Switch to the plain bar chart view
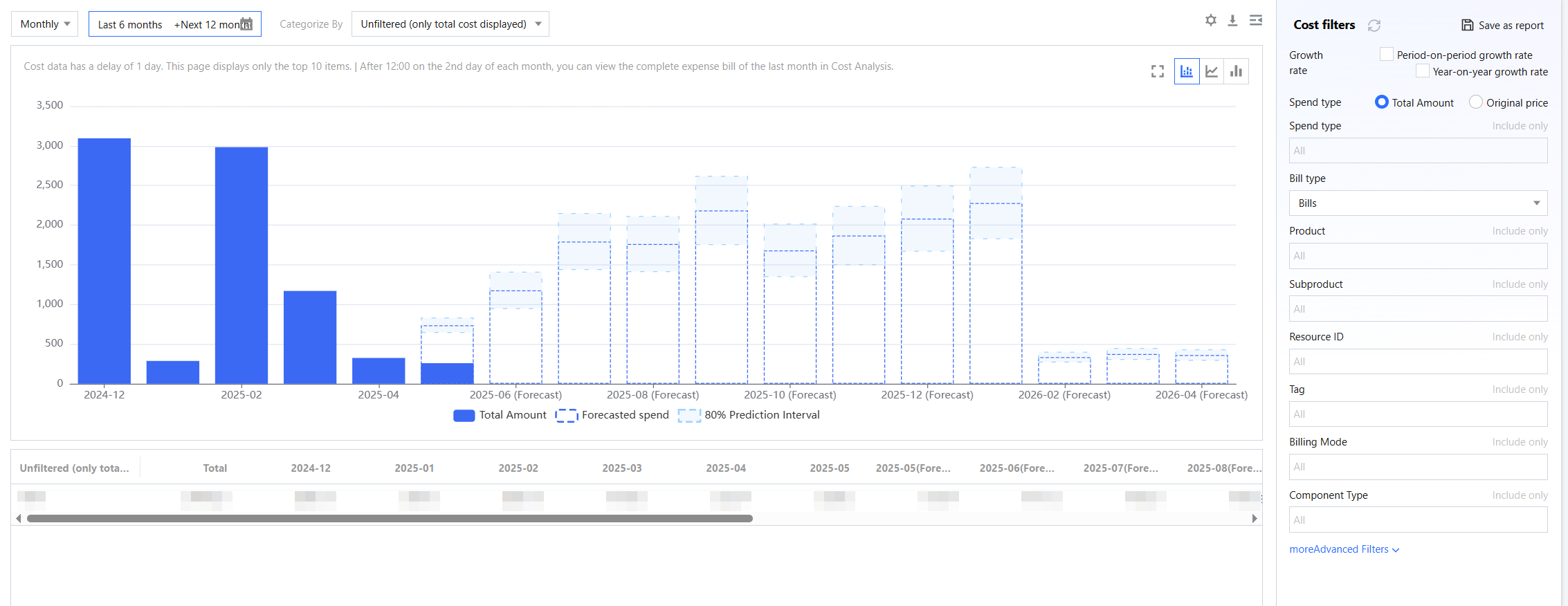The image size is (1568, 606). point(1236,71)
